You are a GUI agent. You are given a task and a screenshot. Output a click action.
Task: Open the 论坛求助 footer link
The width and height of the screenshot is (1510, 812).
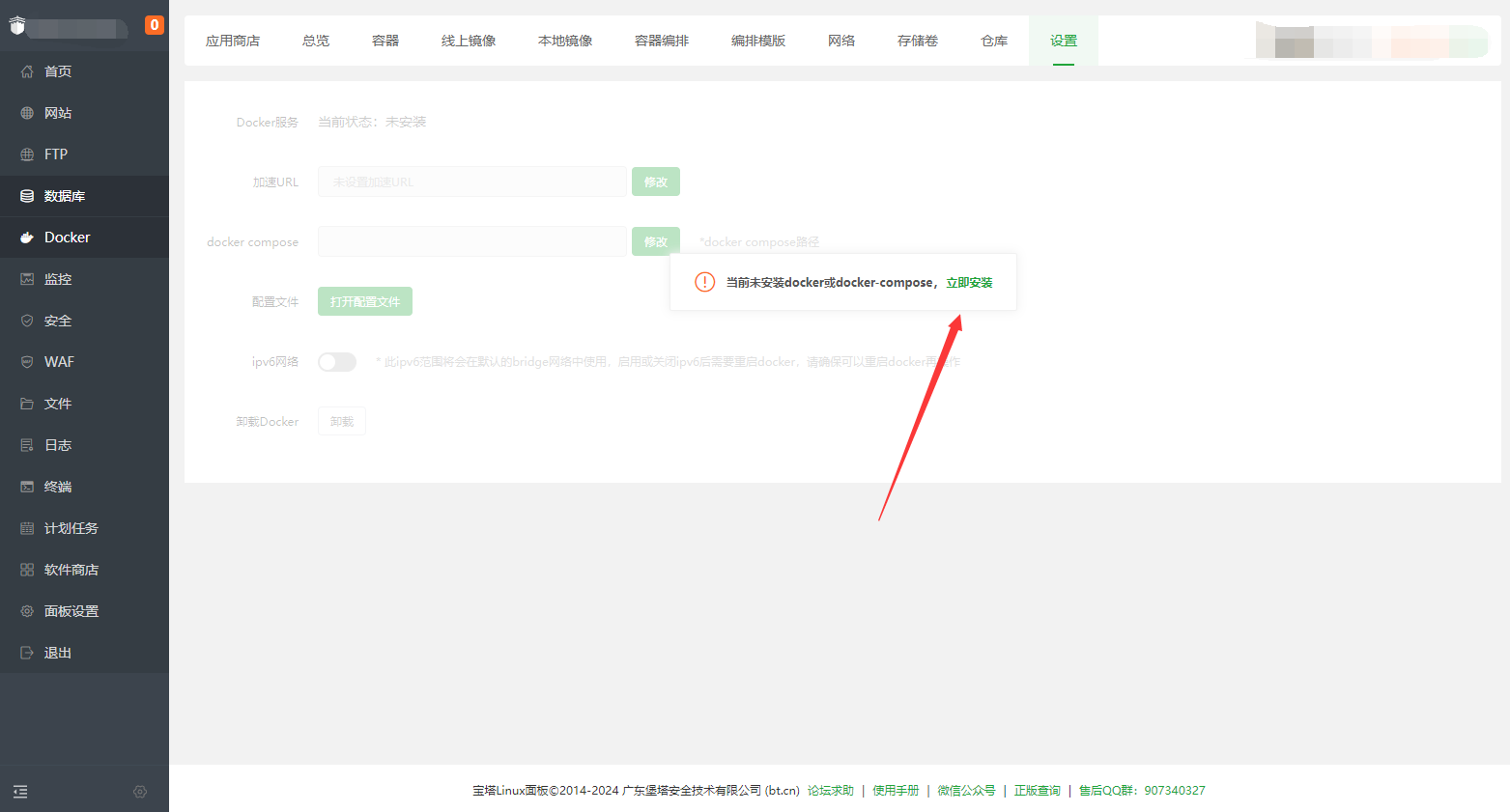click(x=831, y=791)
